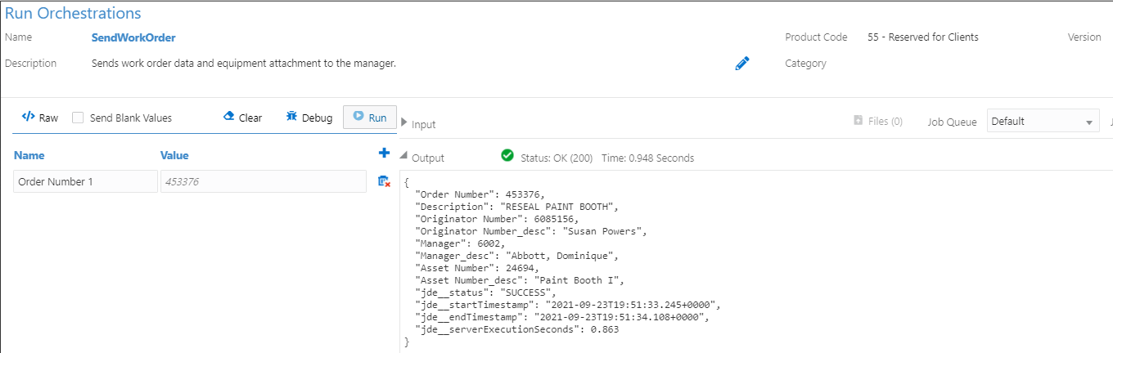Click the Run Orchestrations page title

[x=73, y=13]
